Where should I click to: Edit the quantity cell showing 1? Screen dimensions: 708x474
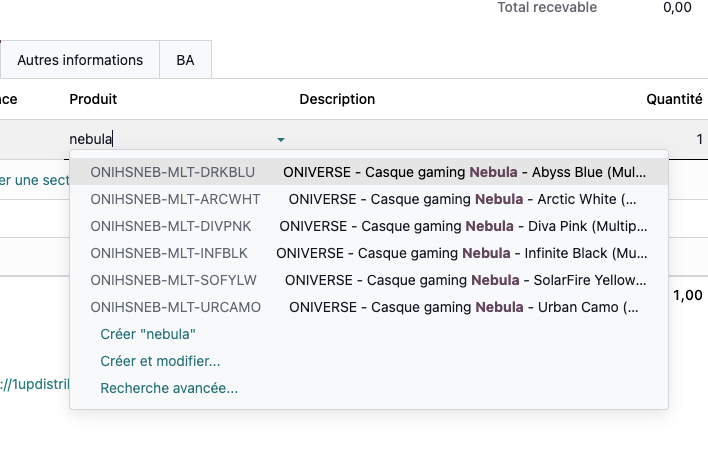[x=699, y=139]
